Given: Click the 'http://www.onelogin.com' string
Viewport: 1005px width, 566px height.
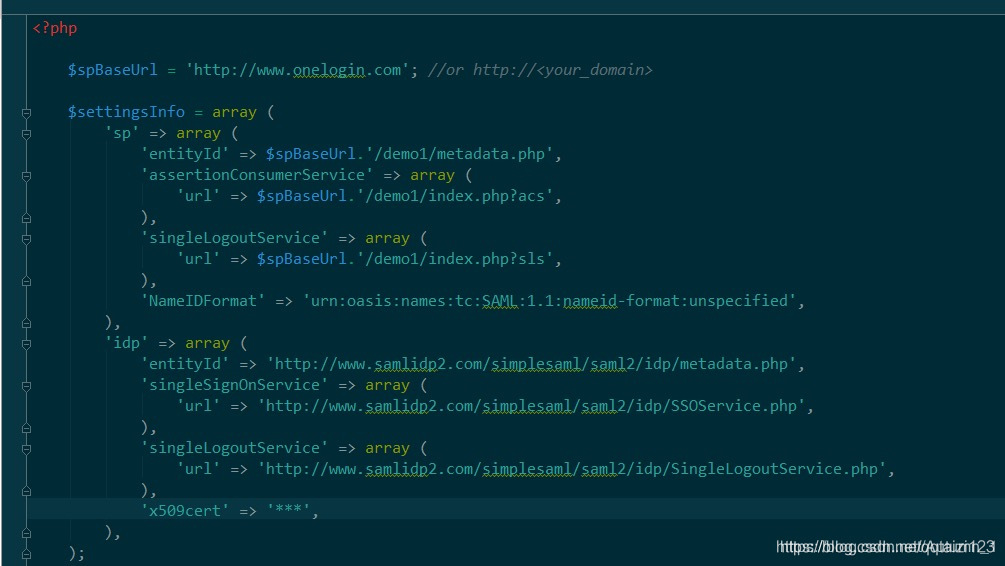Looking at the screenshot, I should coord(297,70).
